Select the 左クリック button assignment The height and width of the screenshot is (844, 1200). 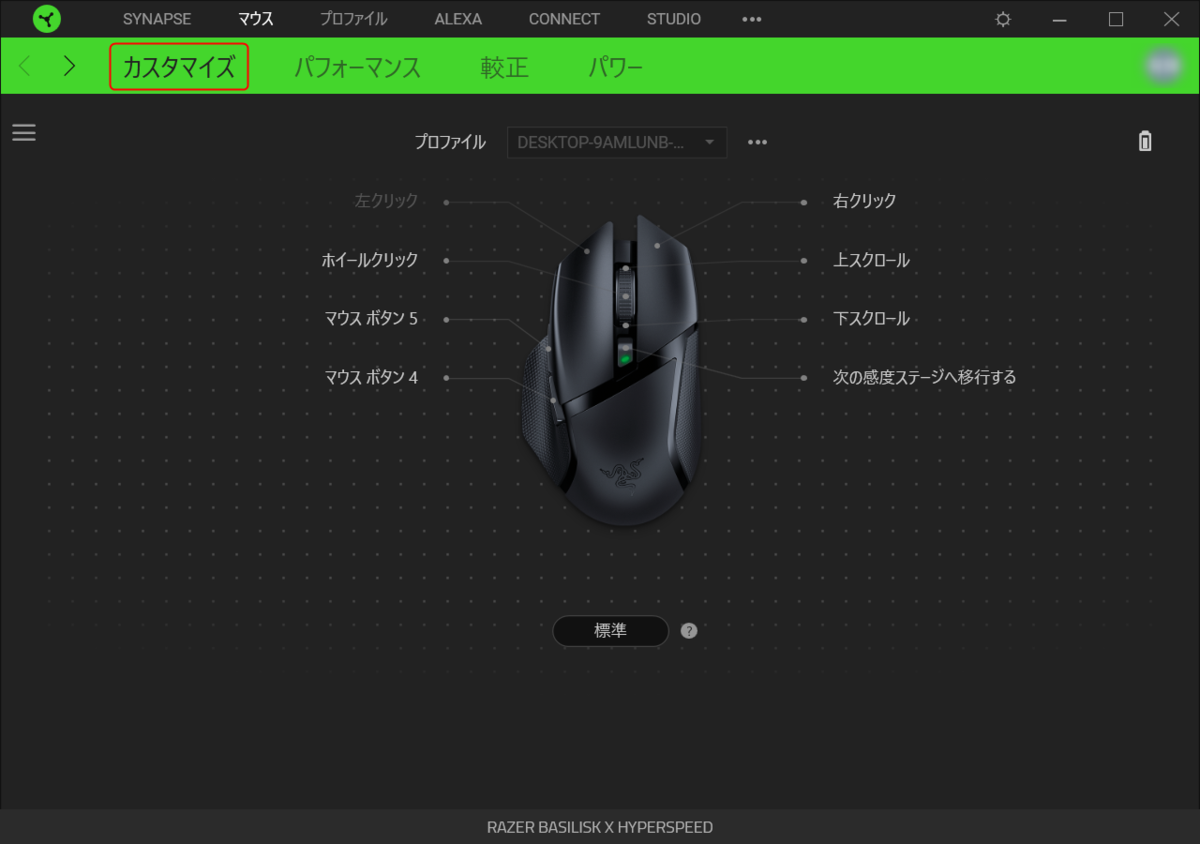(386, 201)
